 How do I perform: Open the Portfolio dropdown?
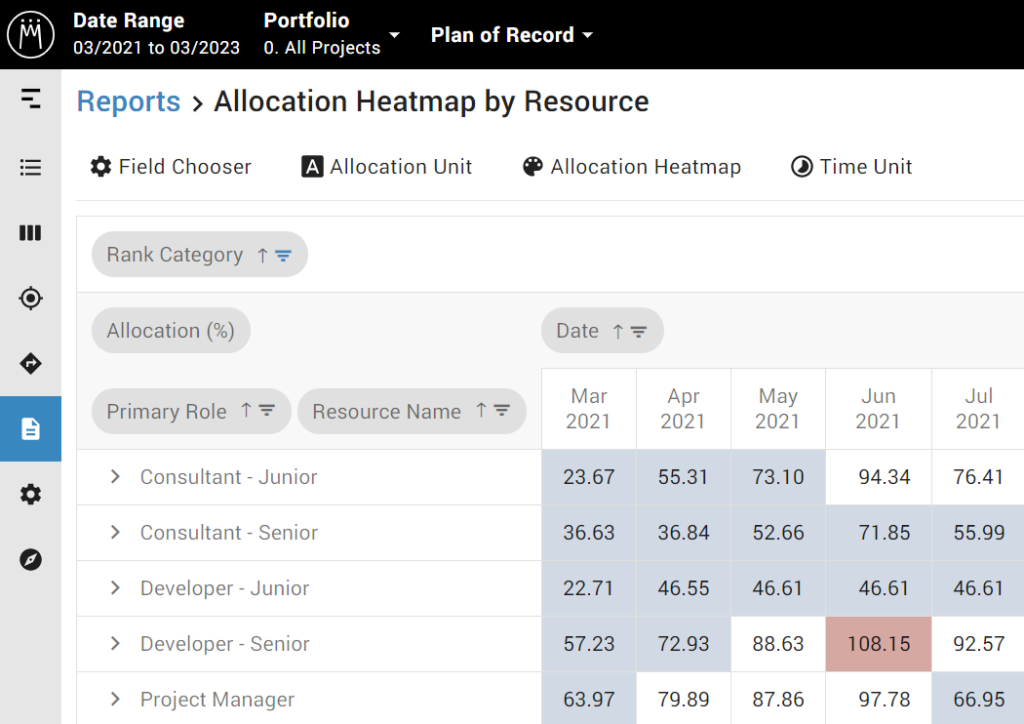[x=331, y=34]
